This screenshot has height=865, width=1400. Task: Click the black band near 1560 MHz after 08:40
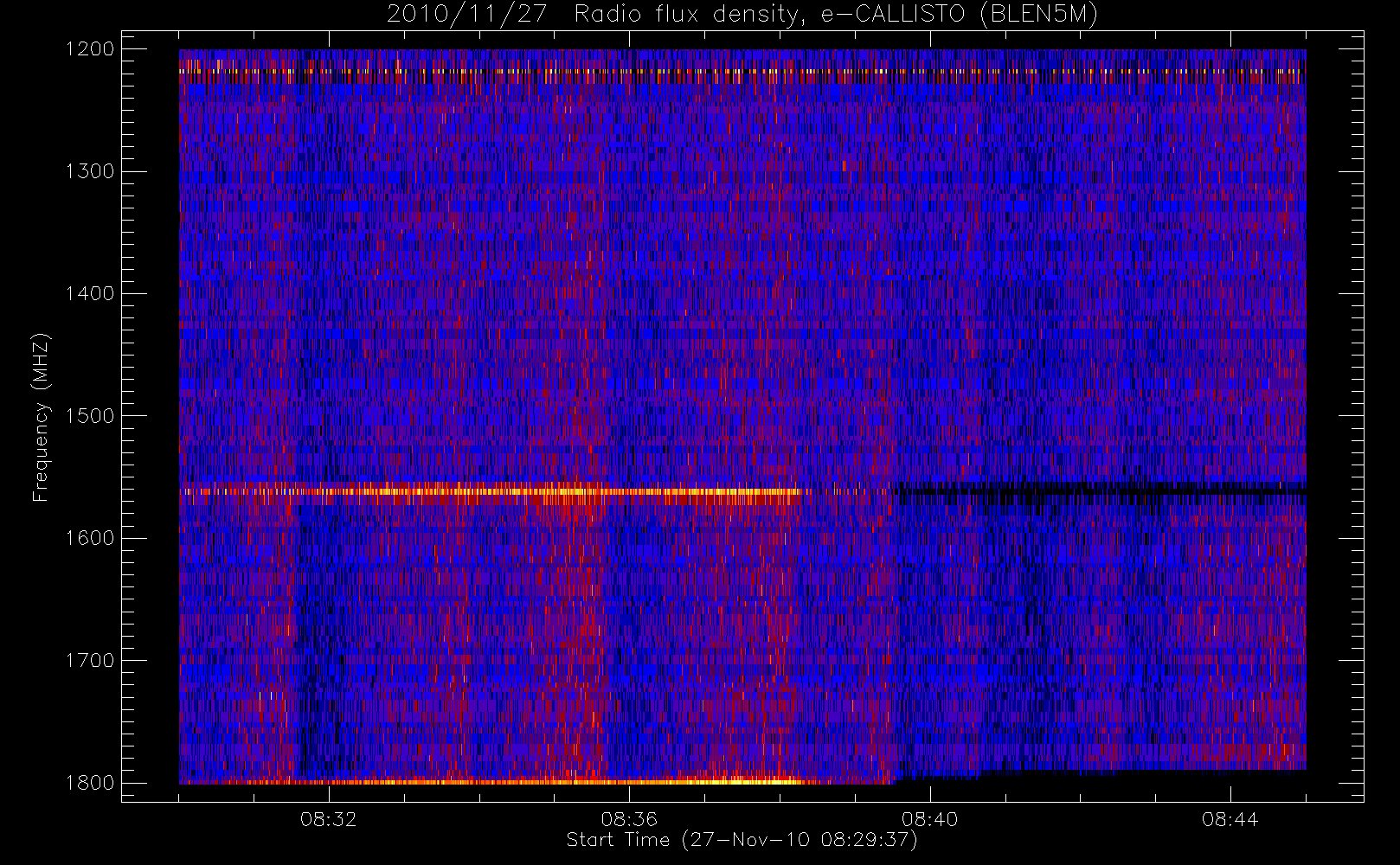point(1102,490)
